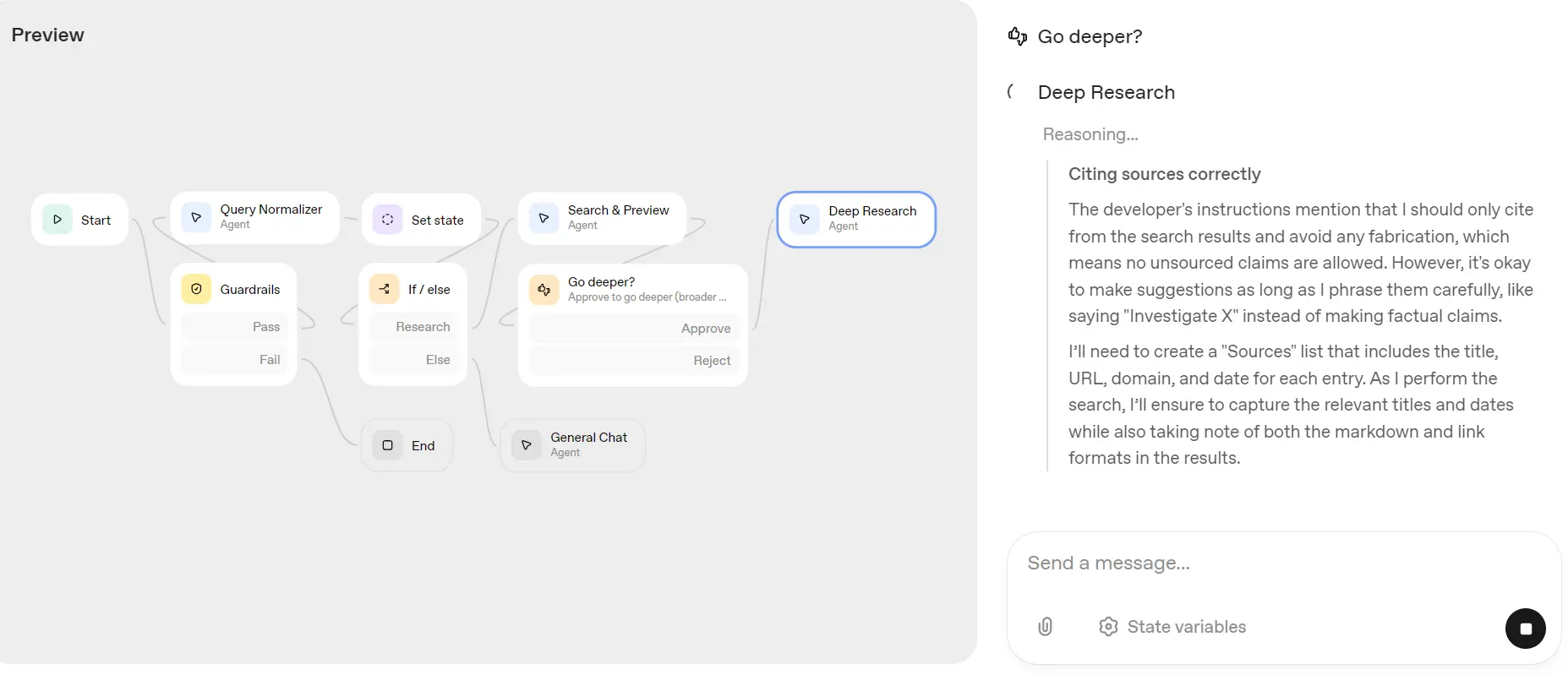Viewport: 1568px width, 675px height.
Task: Click the Approve option in Go deeper?
Action: click(x=633, y=329)
